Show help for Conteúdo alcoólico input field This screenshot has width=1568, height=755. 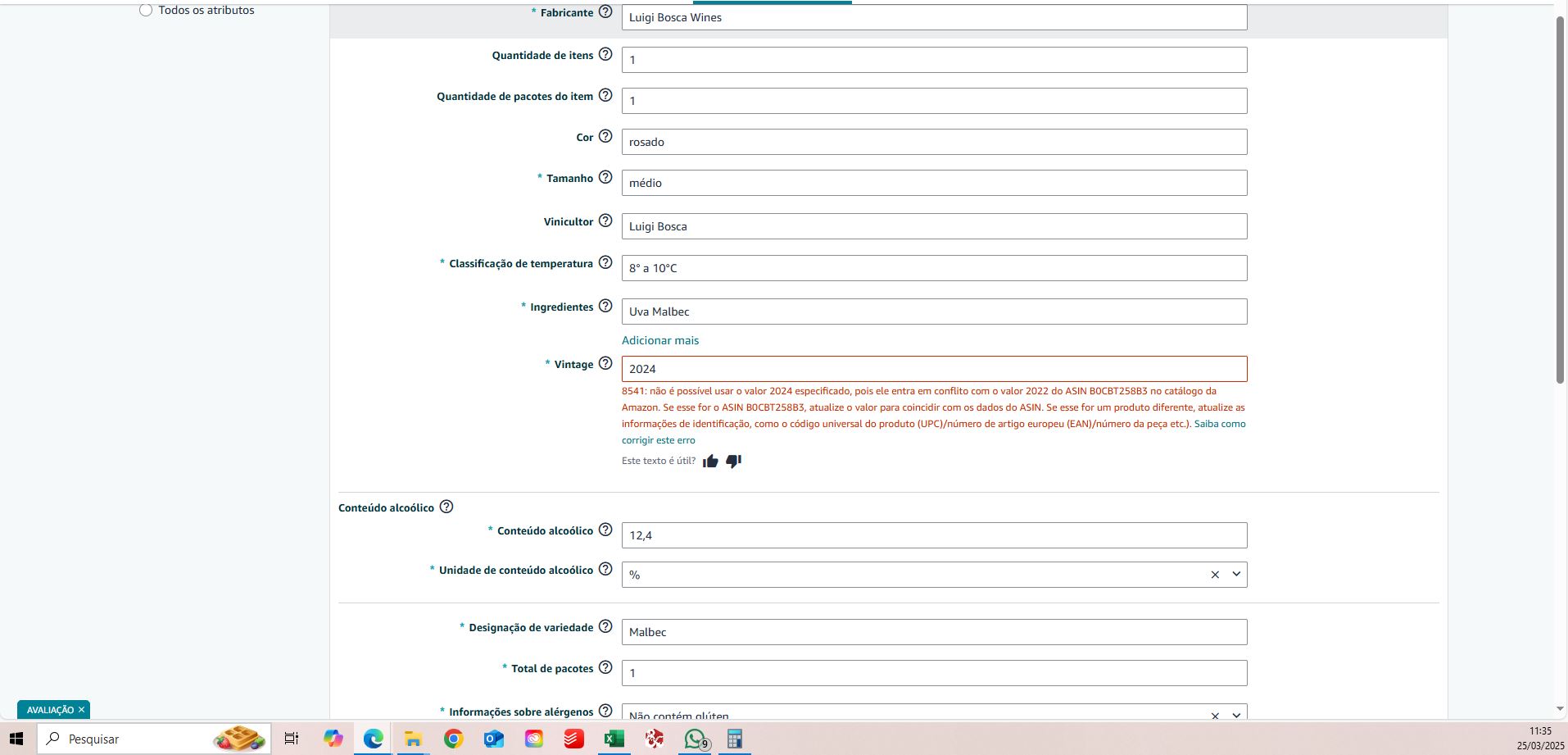click(x=605, y=530)
